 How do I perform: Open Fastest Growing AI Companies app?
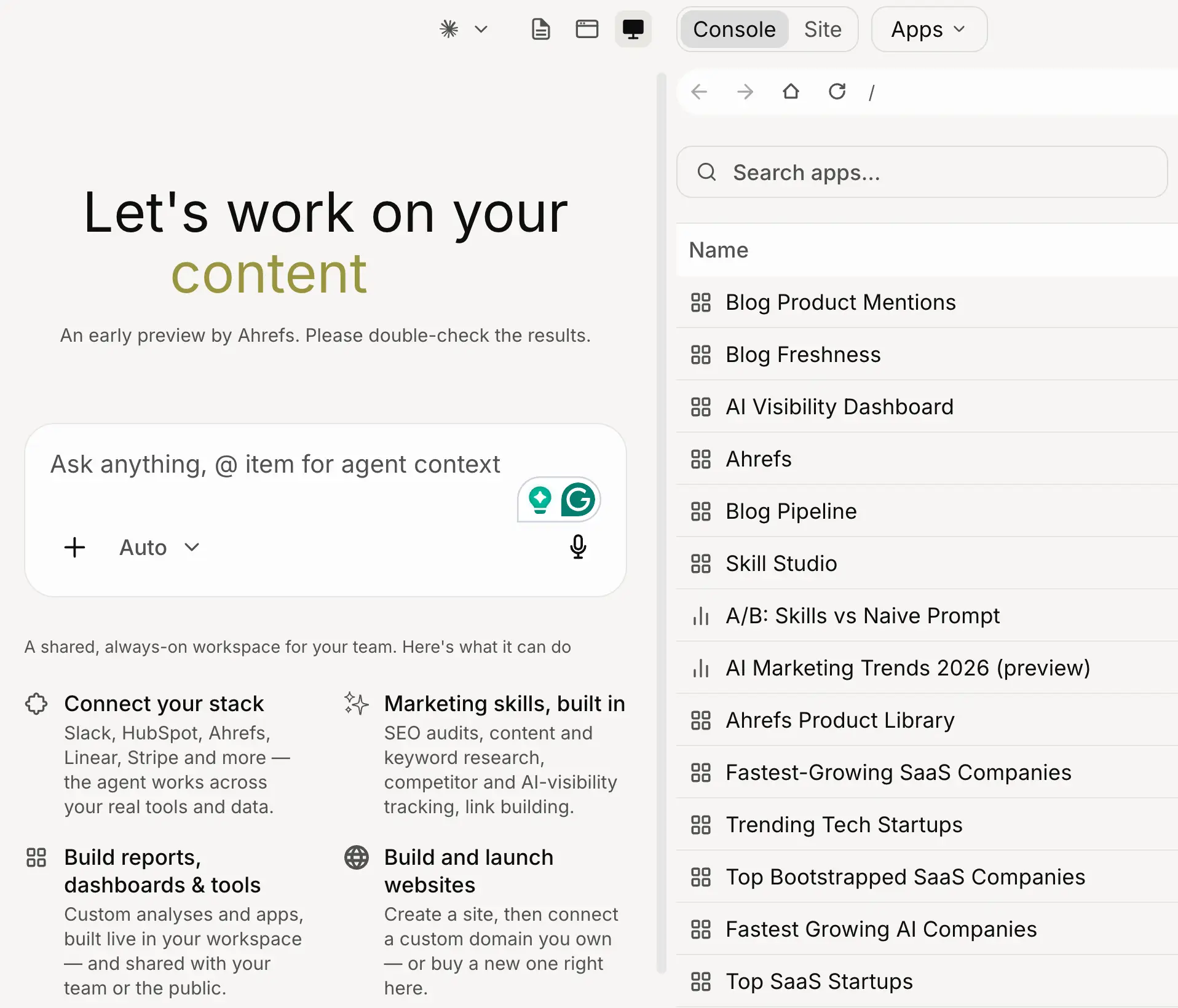[927, 929]
